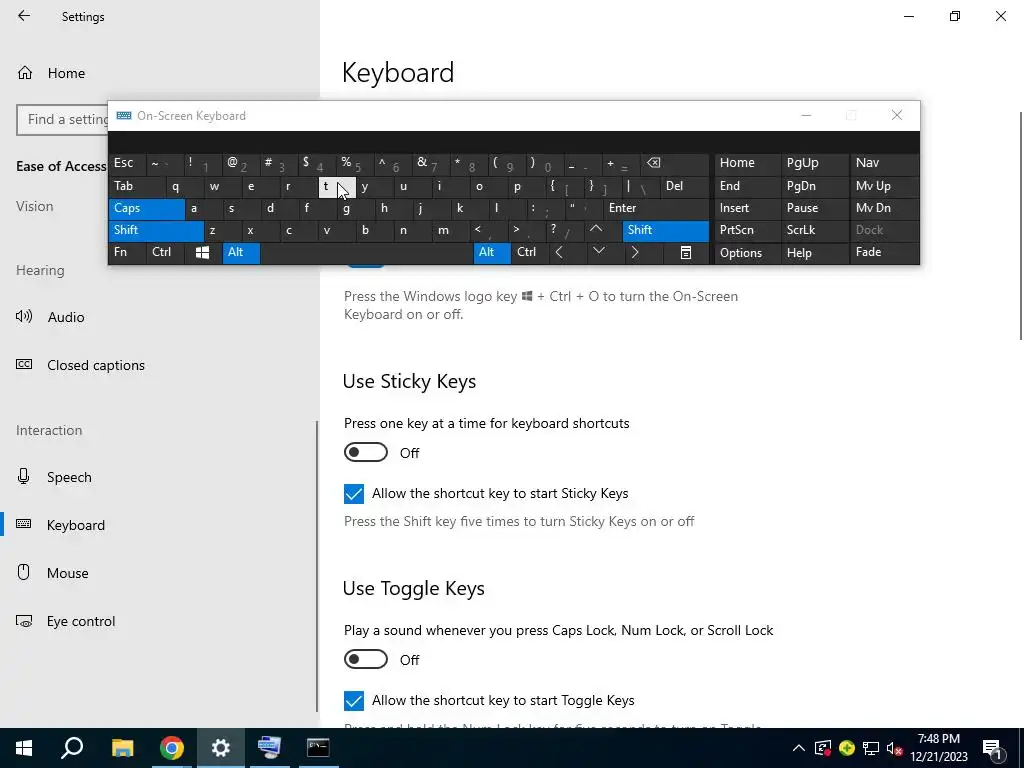Click the End key on On-Screen Keyboard
This screenshot has height=768, width=1024.
point(747,186)
